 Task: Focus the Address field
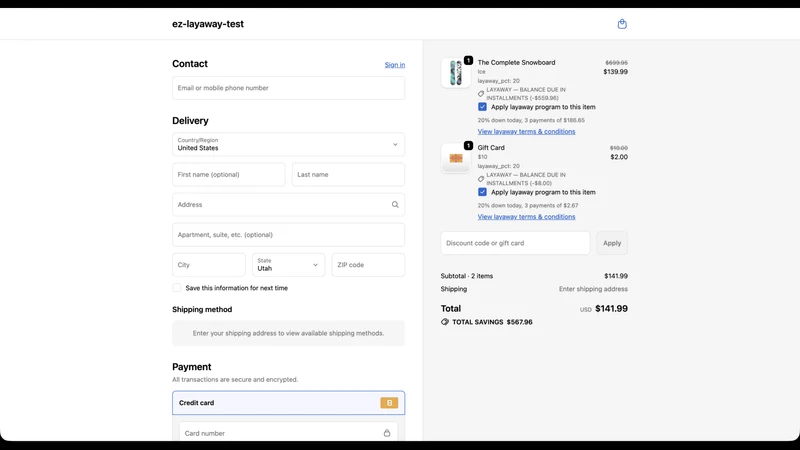(x=288, y=205)
